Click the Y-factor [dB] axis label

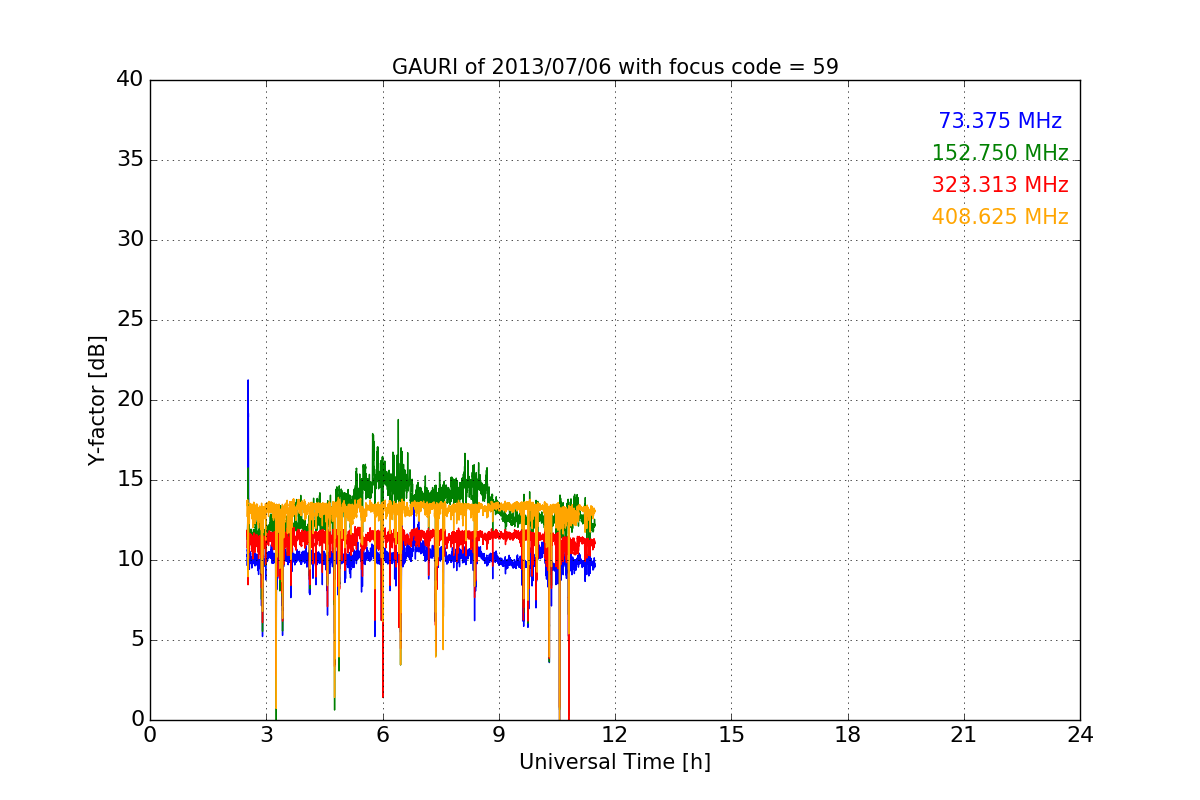point(97,400)
